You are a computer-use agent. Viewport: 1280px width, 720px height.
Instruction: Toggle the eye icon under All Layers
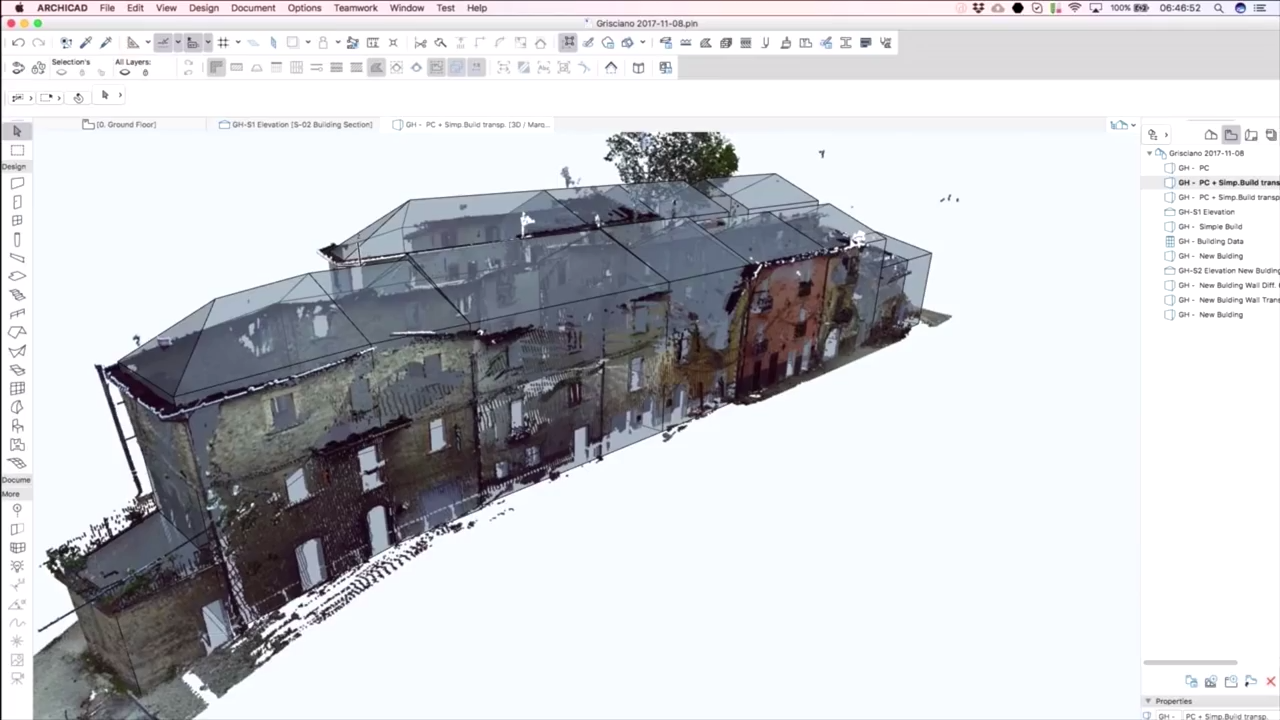click(125, 72)
